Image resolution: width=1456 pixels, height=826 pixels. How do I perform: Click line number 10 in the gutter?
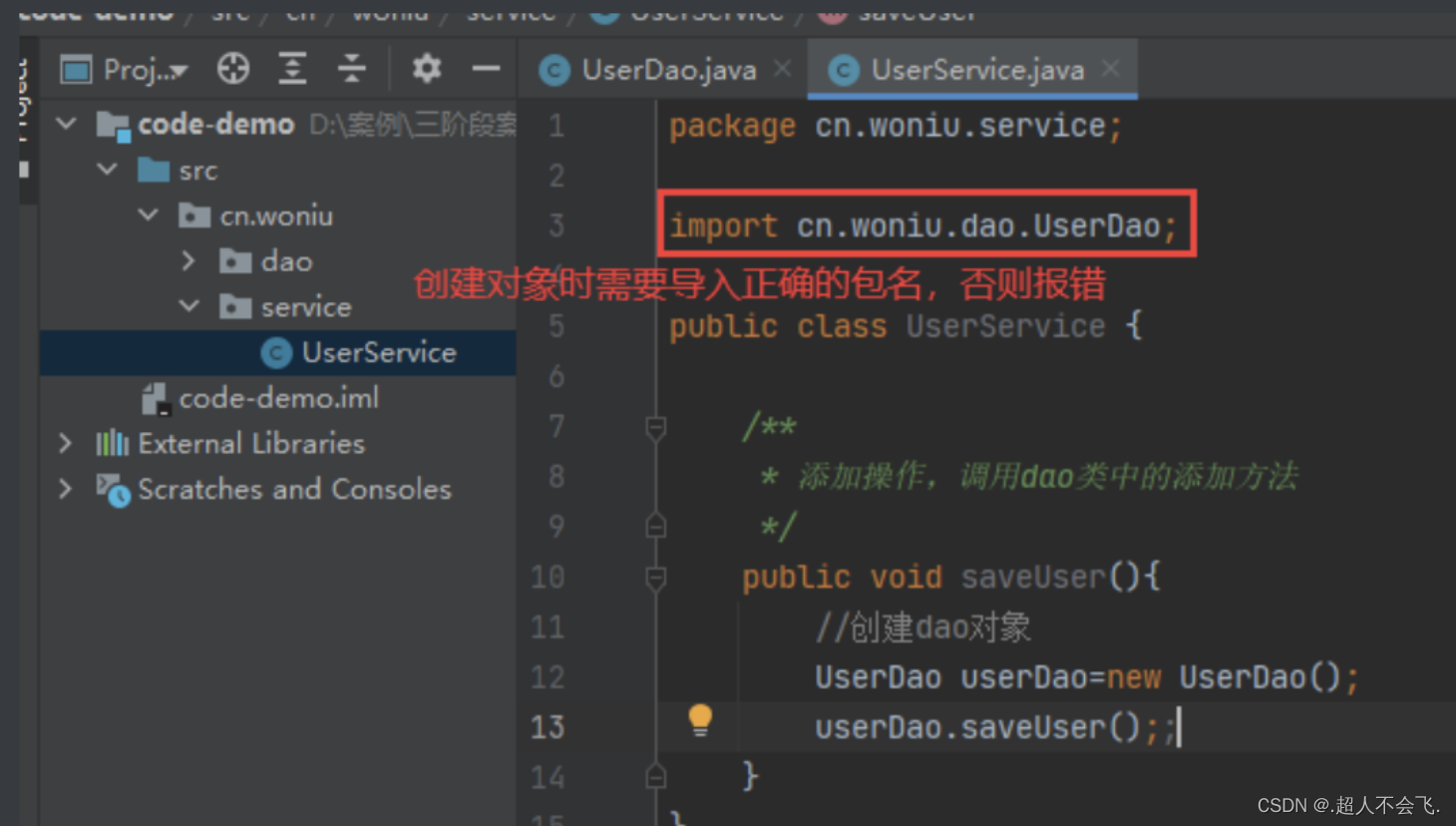[547, 577]
